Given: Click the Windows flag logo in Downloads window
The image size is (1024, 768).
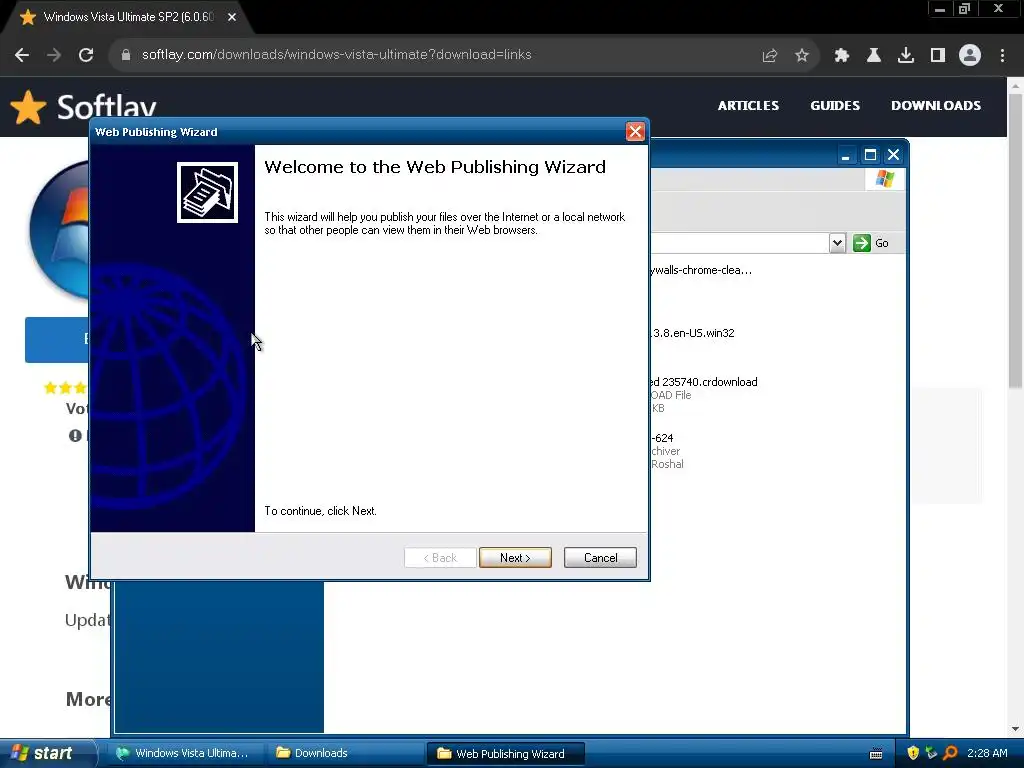Looking at the screenshot, I should [x=885, y=179].
